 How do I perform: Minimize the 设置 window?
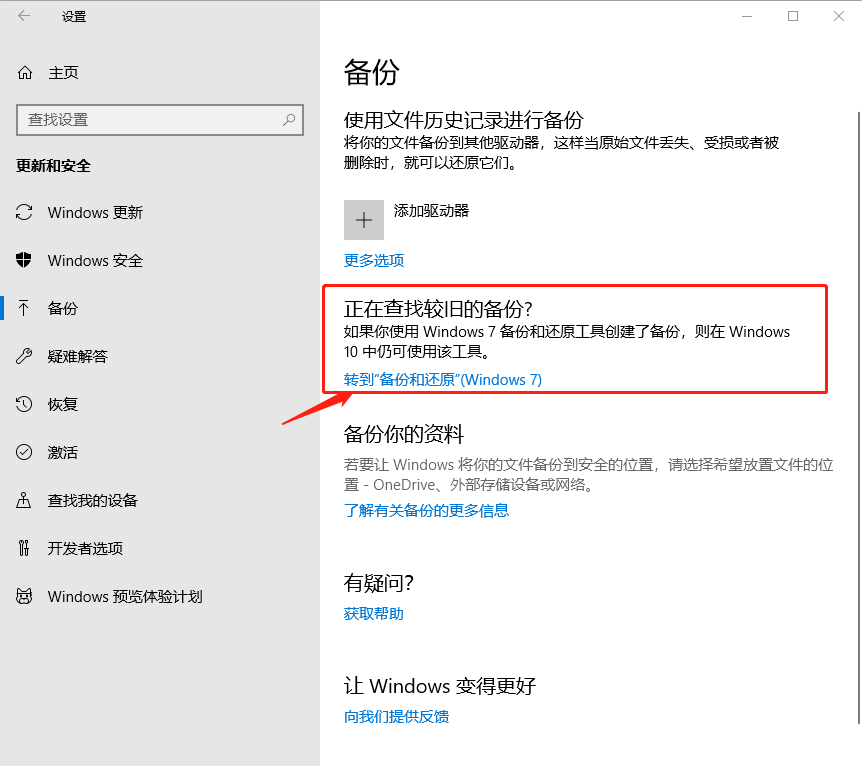click(747, 16)
